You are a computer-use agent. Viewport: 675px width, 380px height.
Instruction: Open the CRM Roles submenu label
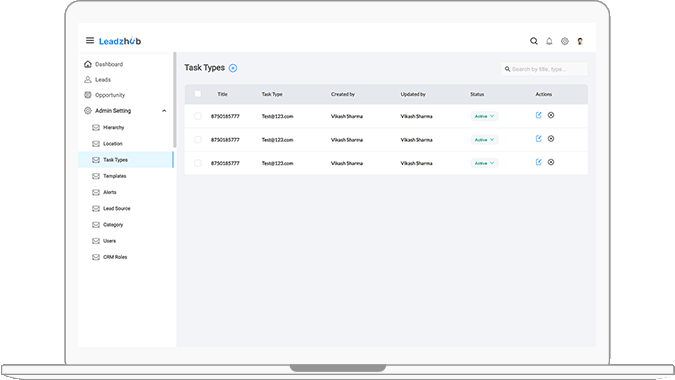tap(115, 257)
